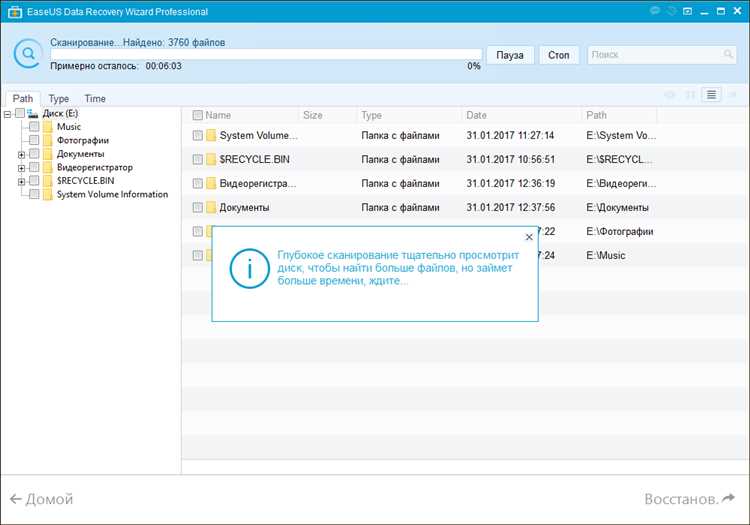The width and height of the screenshot is (750, 525).
Task: Click folder icon of System Volume... list row
Action: coord(211,135)
